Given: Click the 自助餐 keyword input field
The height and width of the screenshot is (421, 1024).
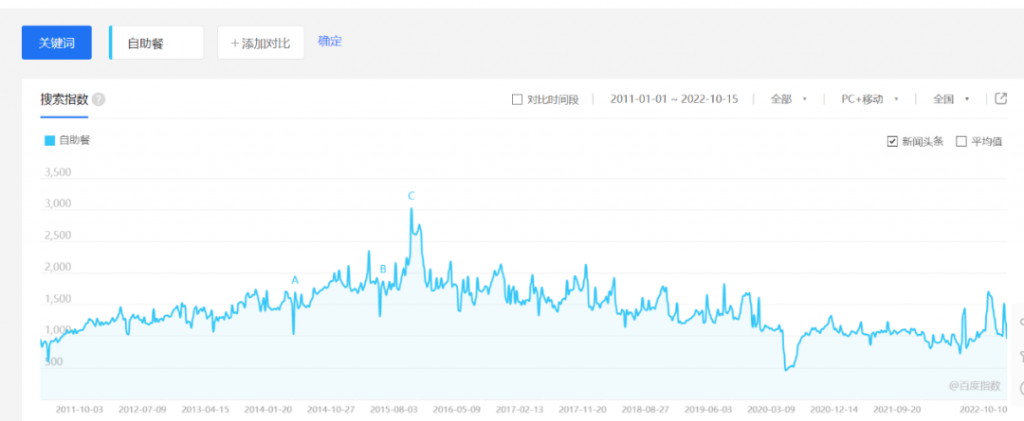Looking at the screenshot, I should tap(156, 43).
